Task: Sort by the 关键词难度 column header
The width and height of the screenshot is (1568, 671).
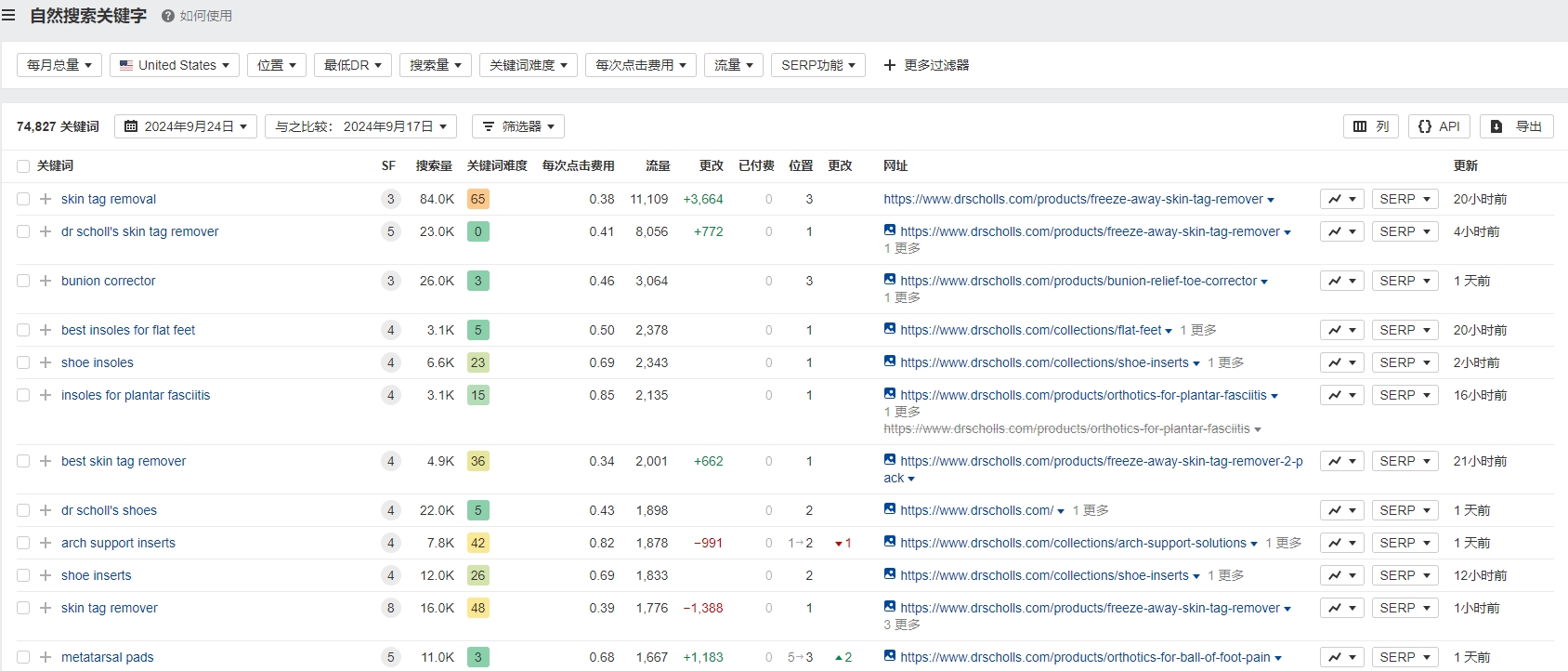Action: coord(497,165)
